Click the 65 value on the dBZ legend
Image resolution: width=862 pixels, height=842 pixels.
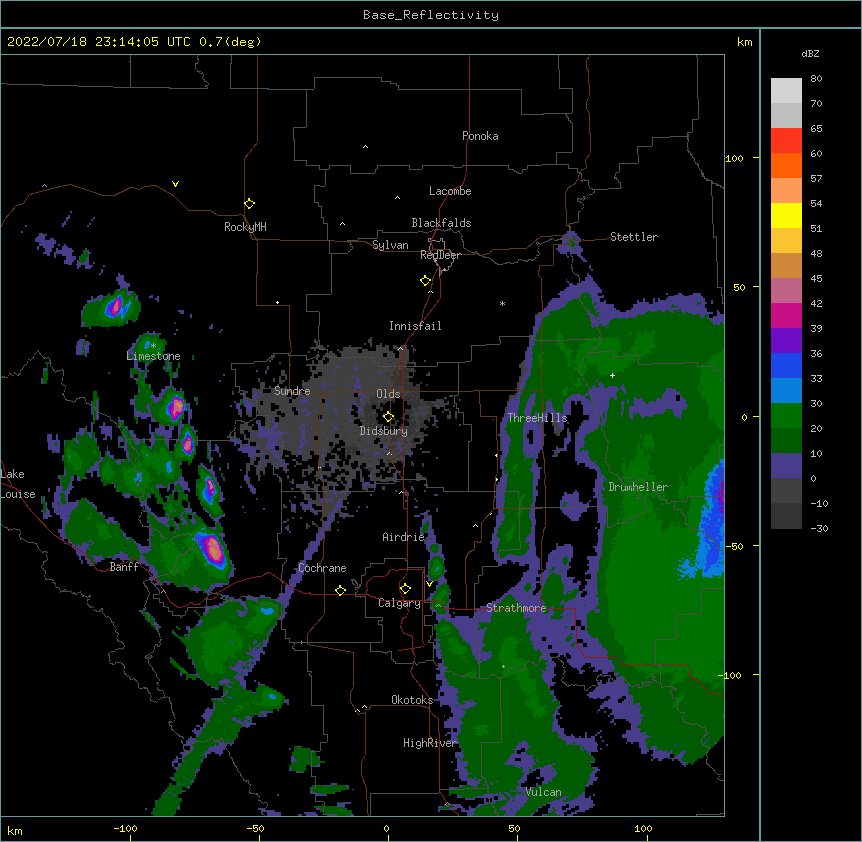[816, 129]
